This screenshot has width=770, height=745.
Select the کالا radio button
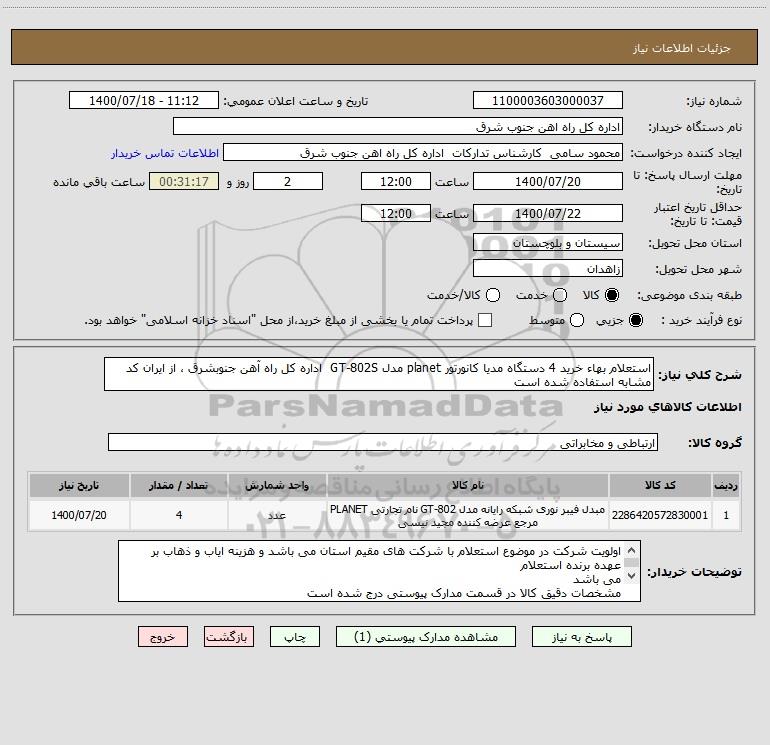click(x=612, y=295)
